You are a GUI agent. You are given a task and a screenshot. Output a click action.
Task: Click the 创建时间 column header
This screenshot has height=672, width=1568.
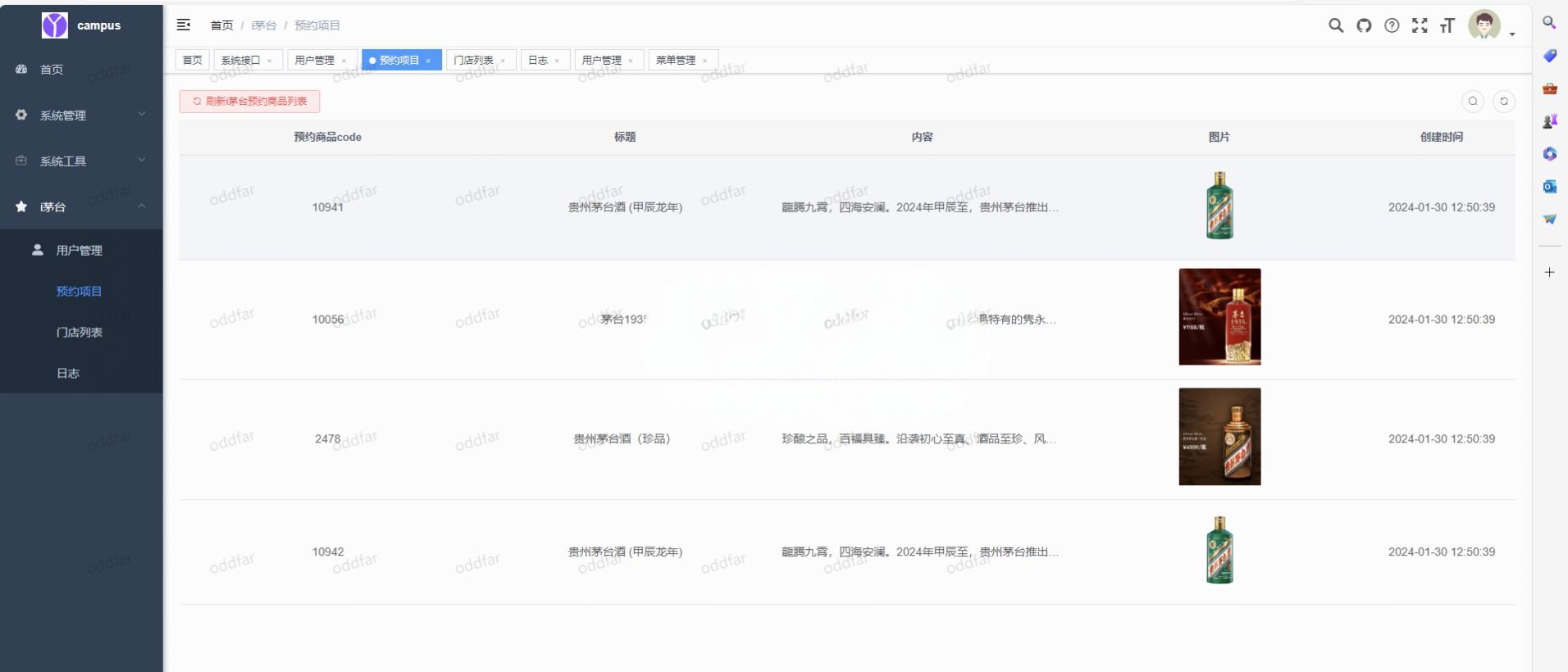[x=1442, y=137]
